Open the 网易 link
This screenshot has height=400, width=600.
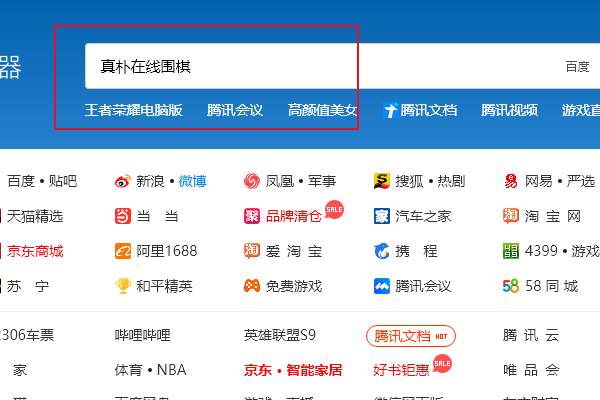(x=539, y=181)
